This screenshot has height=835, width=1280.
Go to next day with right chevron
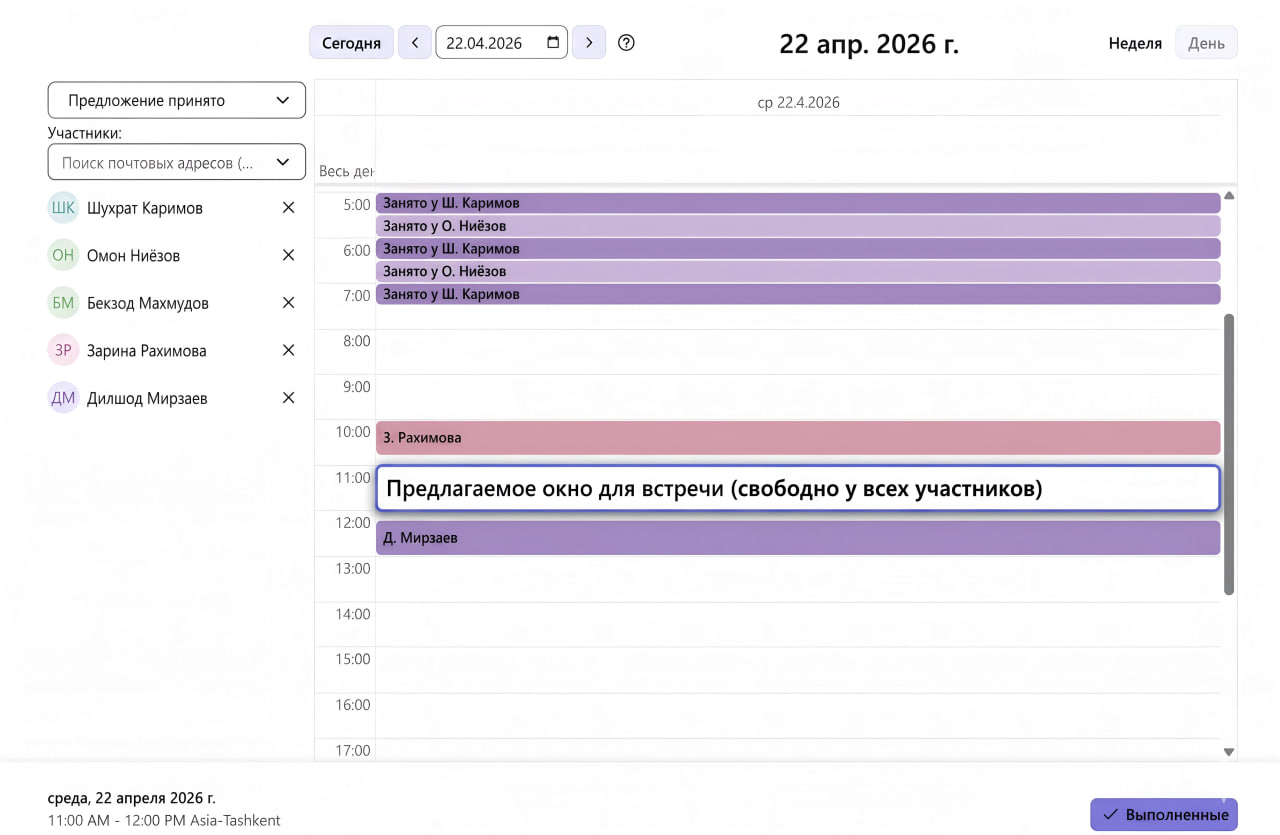(x=589, y=43)
